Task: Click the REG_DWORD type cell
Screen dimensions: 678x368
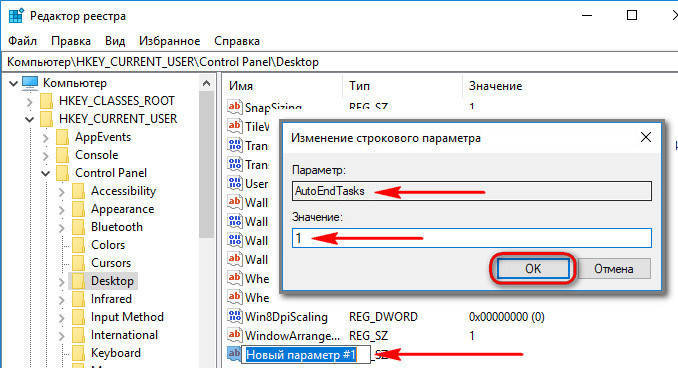Action: coord(383,317)
